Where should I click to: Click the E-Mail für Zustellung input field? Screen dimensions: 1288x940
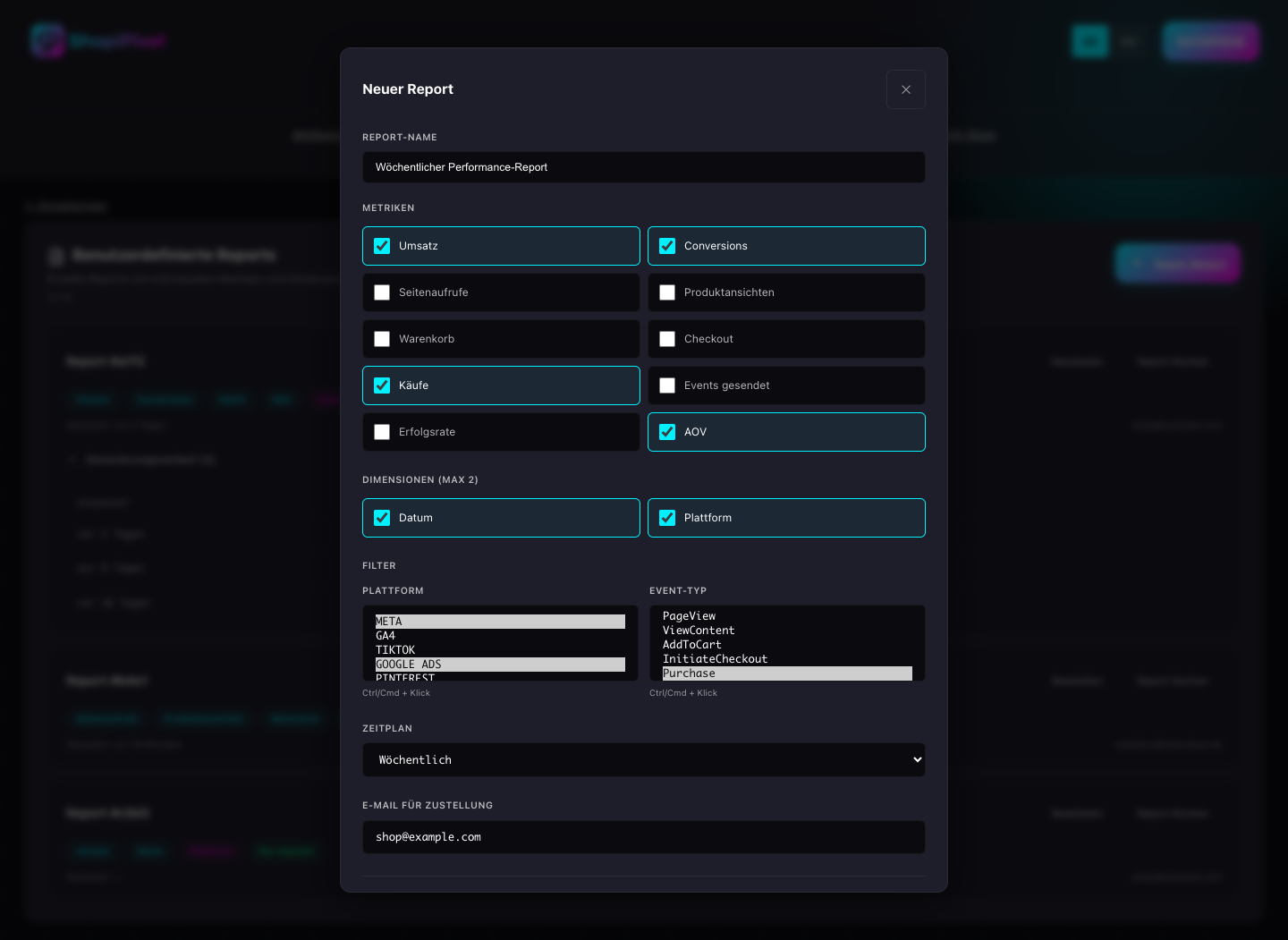tap(644, 837)
